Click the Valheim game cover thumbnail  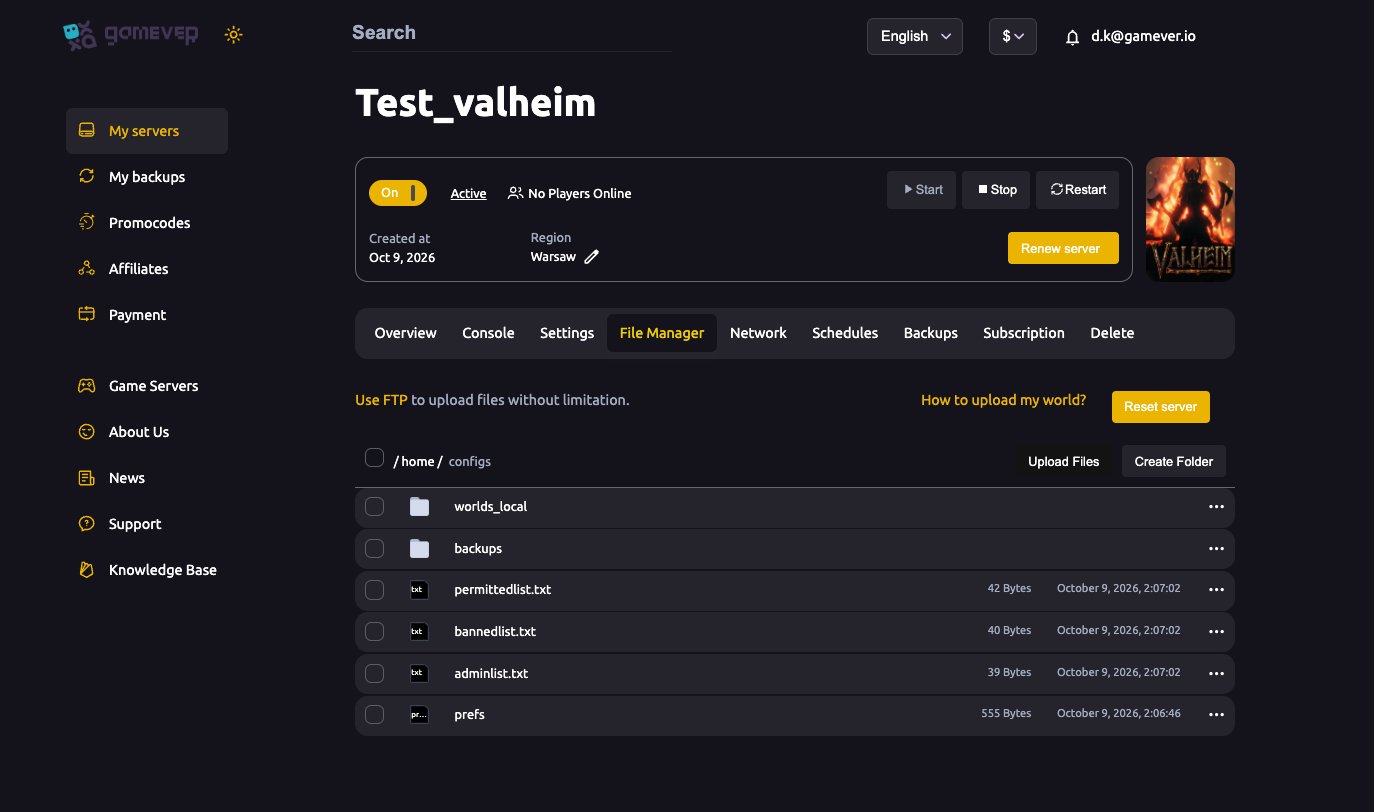tap(1190, 219)
